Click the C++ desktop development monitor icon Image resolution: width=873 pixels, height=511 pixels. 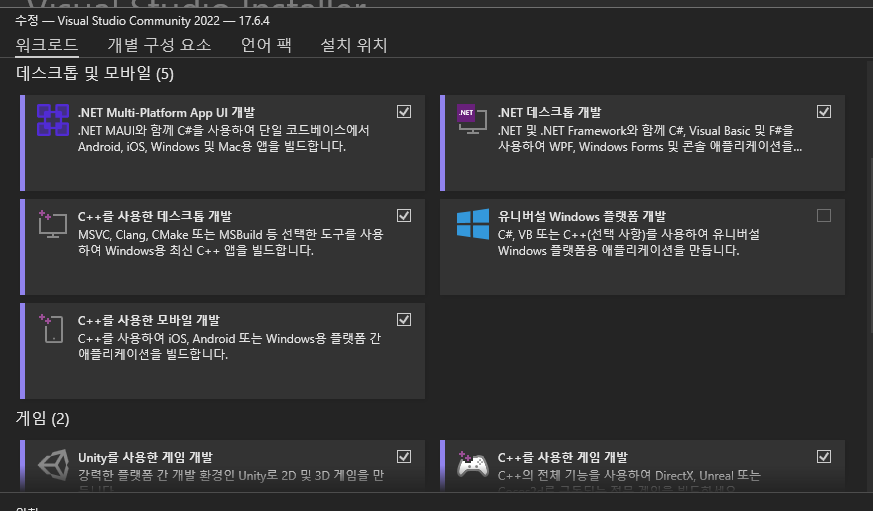[53, 224]
